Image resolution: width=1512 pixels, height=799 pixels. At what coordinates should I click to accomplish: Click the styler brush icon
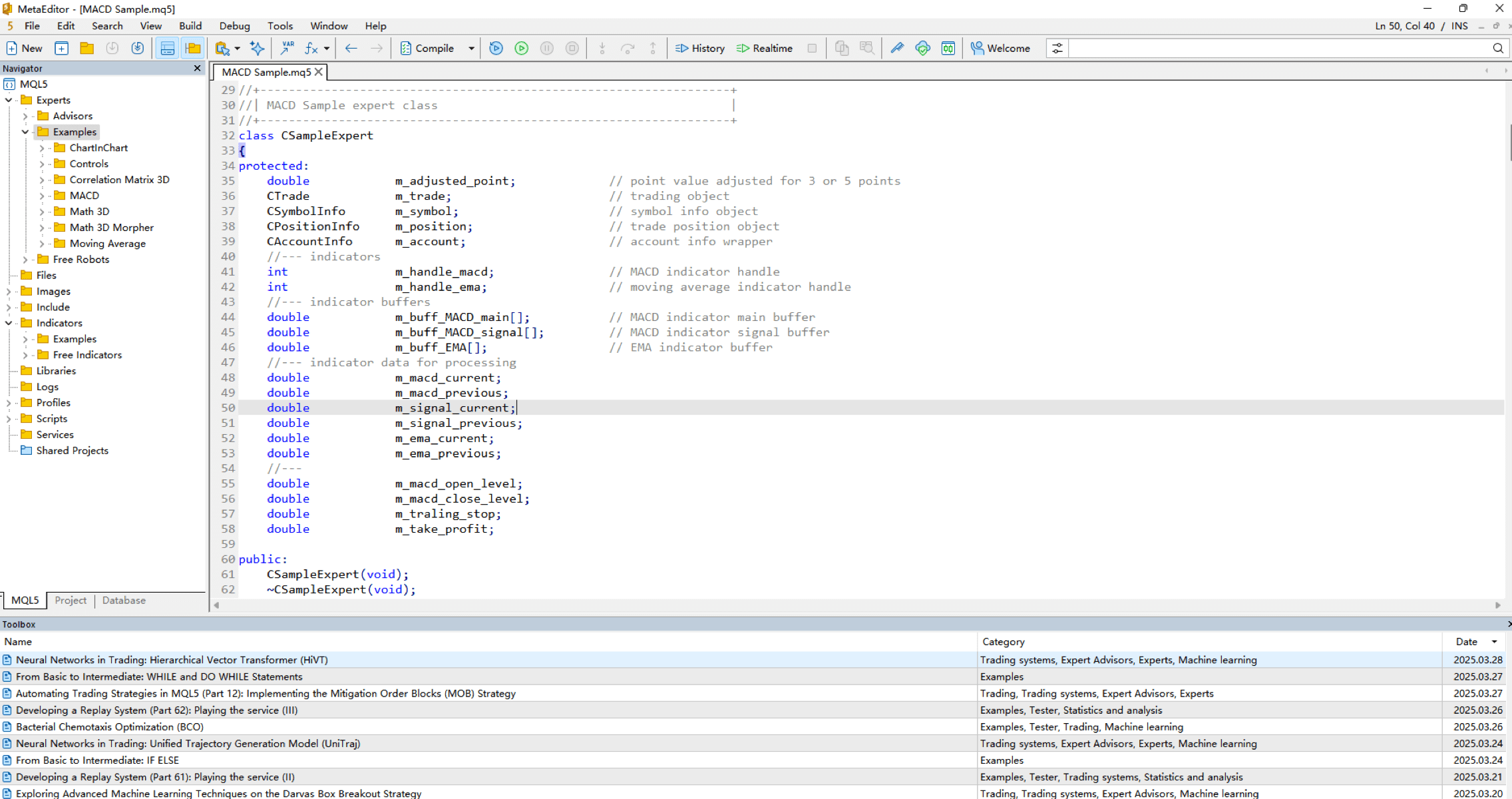[897, 48]
